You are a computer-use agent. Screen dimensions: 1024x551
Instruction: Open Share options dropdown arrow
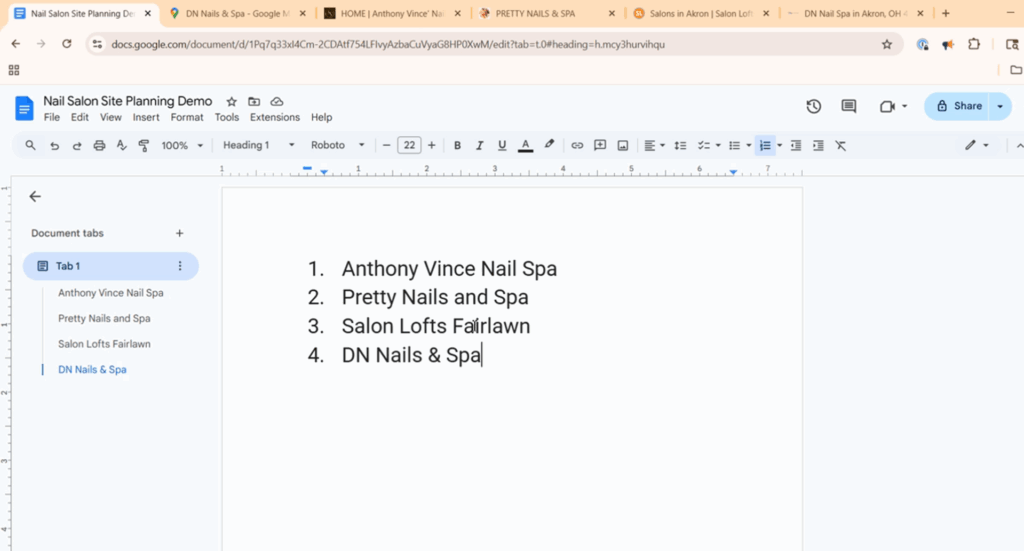[1000, 106]
